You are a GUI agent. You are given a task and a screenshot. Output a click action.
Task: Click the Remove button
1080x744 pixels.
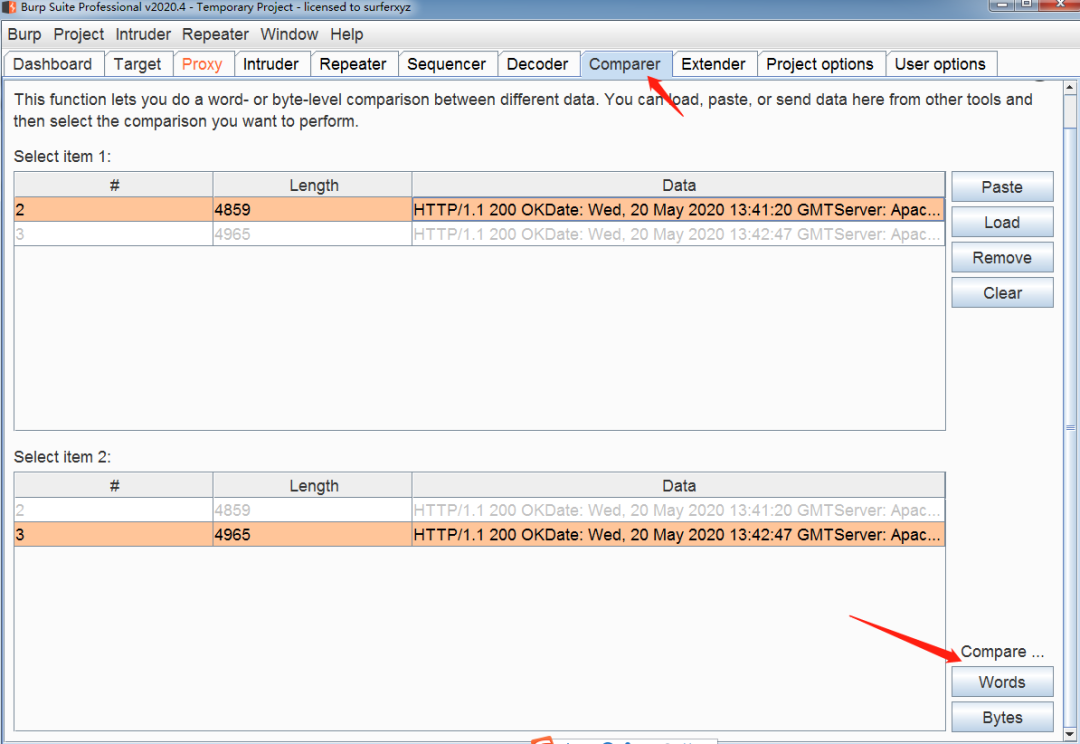1002,257
